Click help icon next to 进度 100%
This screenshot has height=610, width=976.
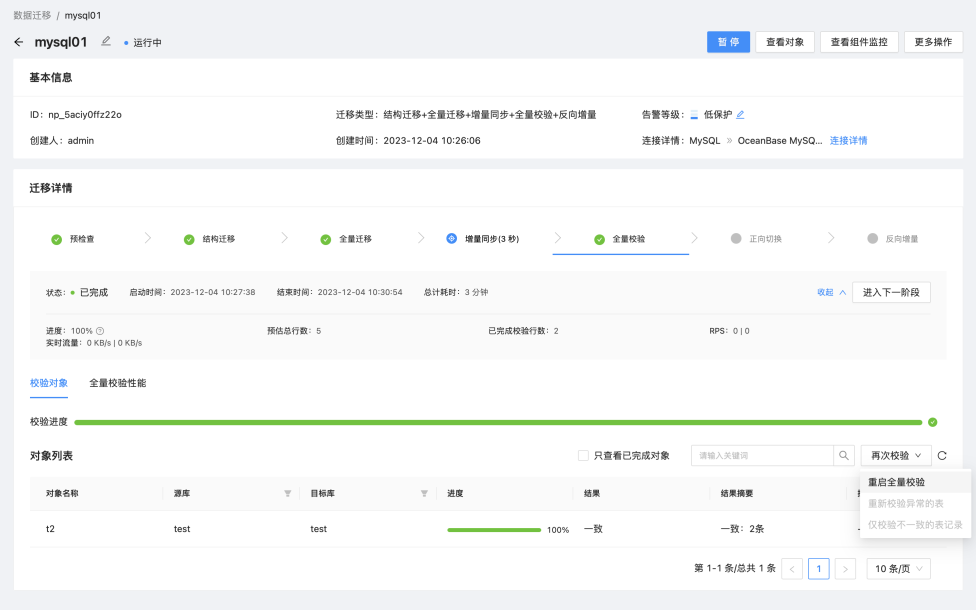pyautogui.click(x=100, y=331)
